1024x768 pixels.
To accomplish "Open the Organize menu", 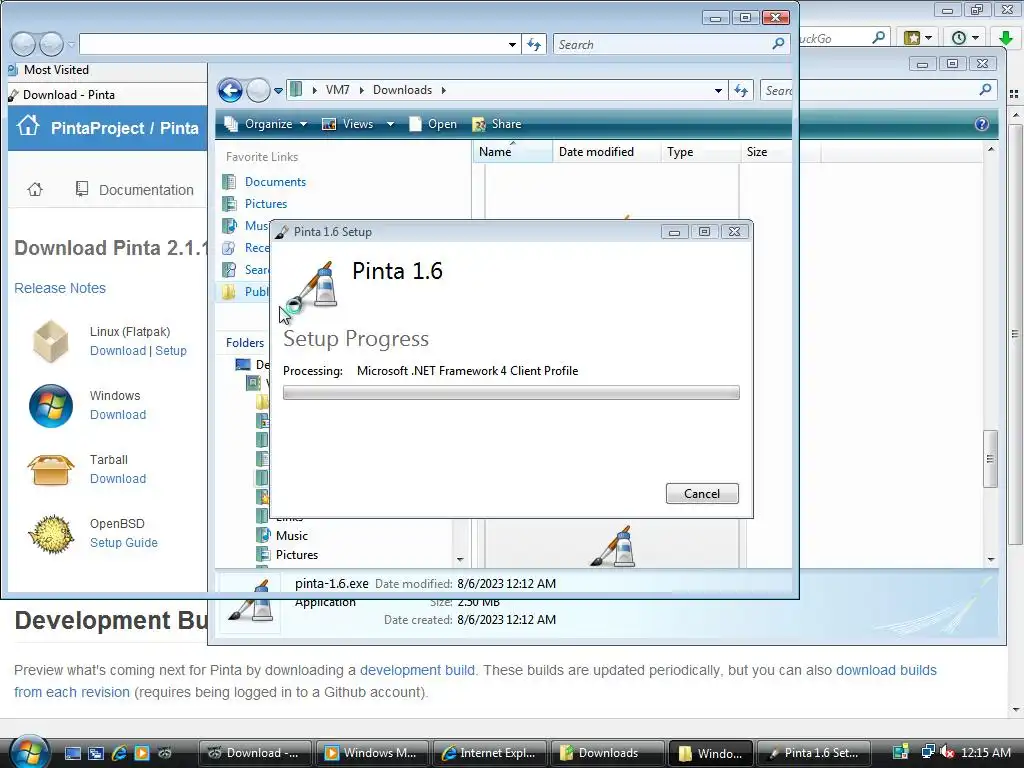I will point(265,124).
